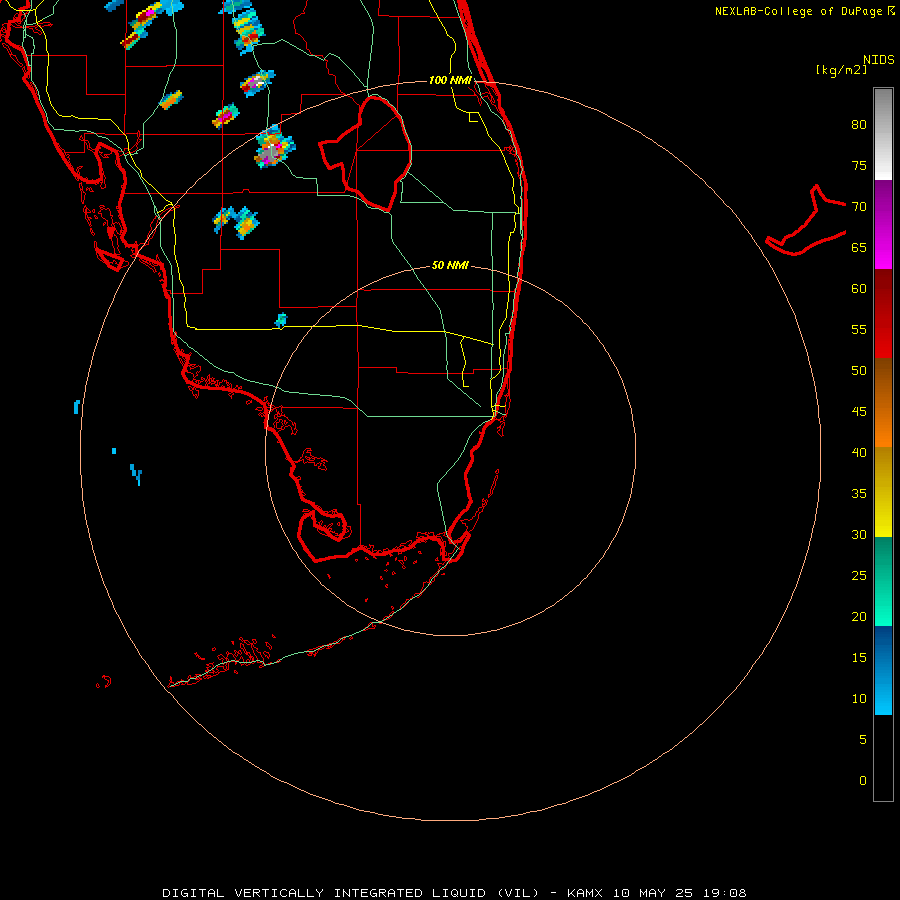This screenshot has height=900, width=900.
Task: Click the 25 value on the VIL scale
Action: pos(859,576)
